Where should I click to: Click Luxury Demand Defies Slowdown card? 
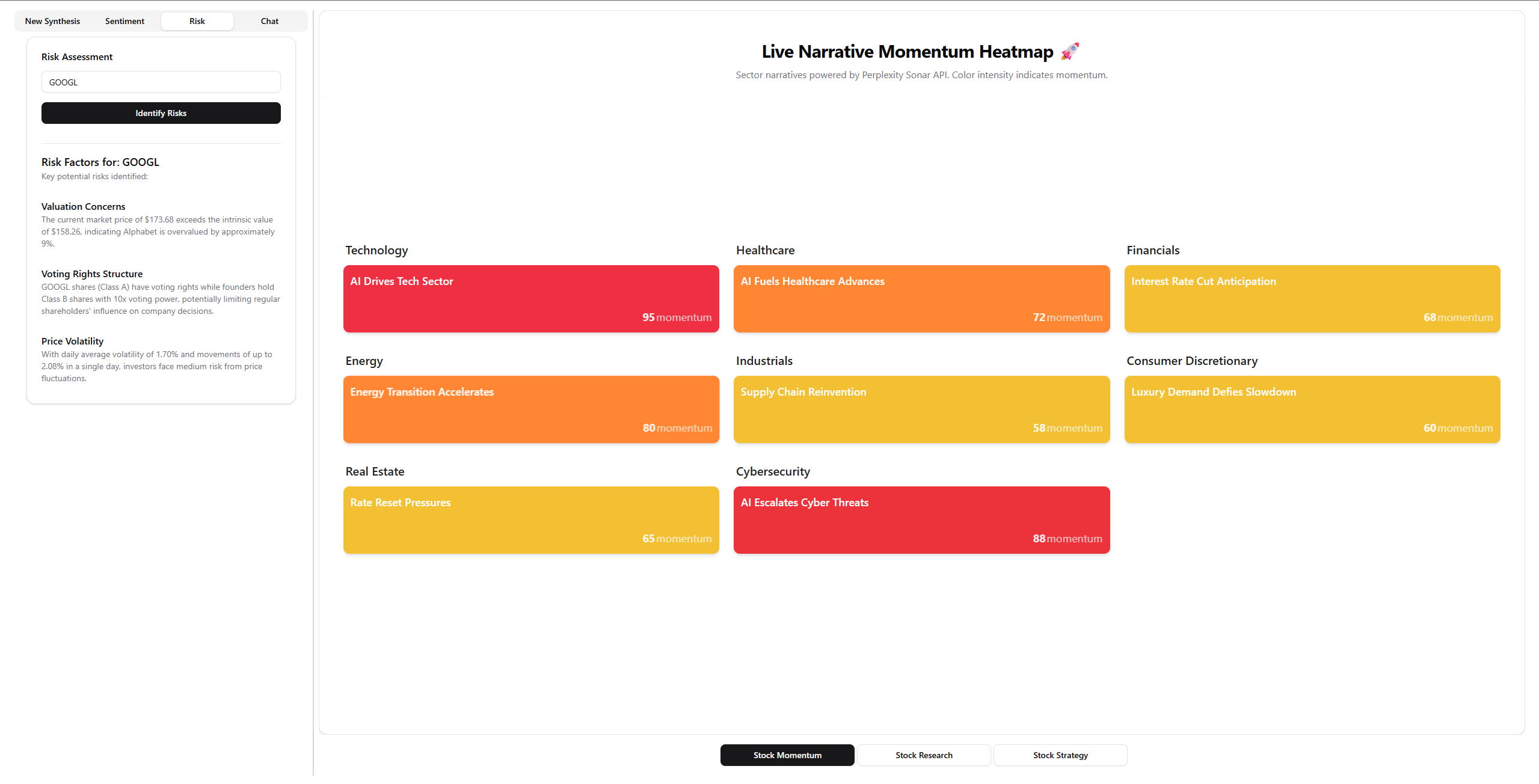pyautogui.click(x=1312, y=409)
